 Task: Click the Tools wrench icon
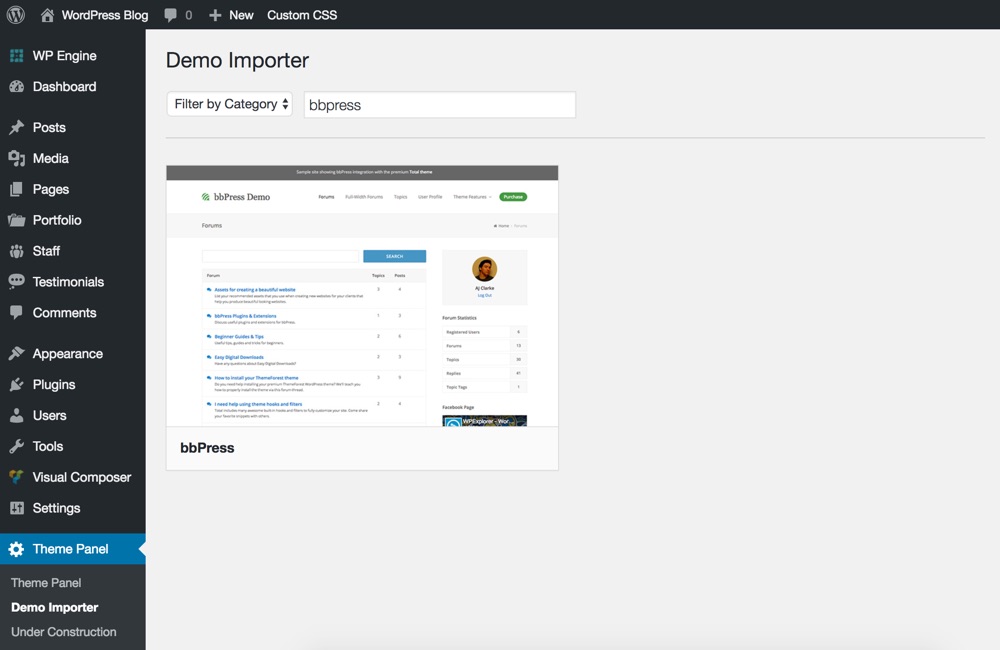(x=17, y=446)
